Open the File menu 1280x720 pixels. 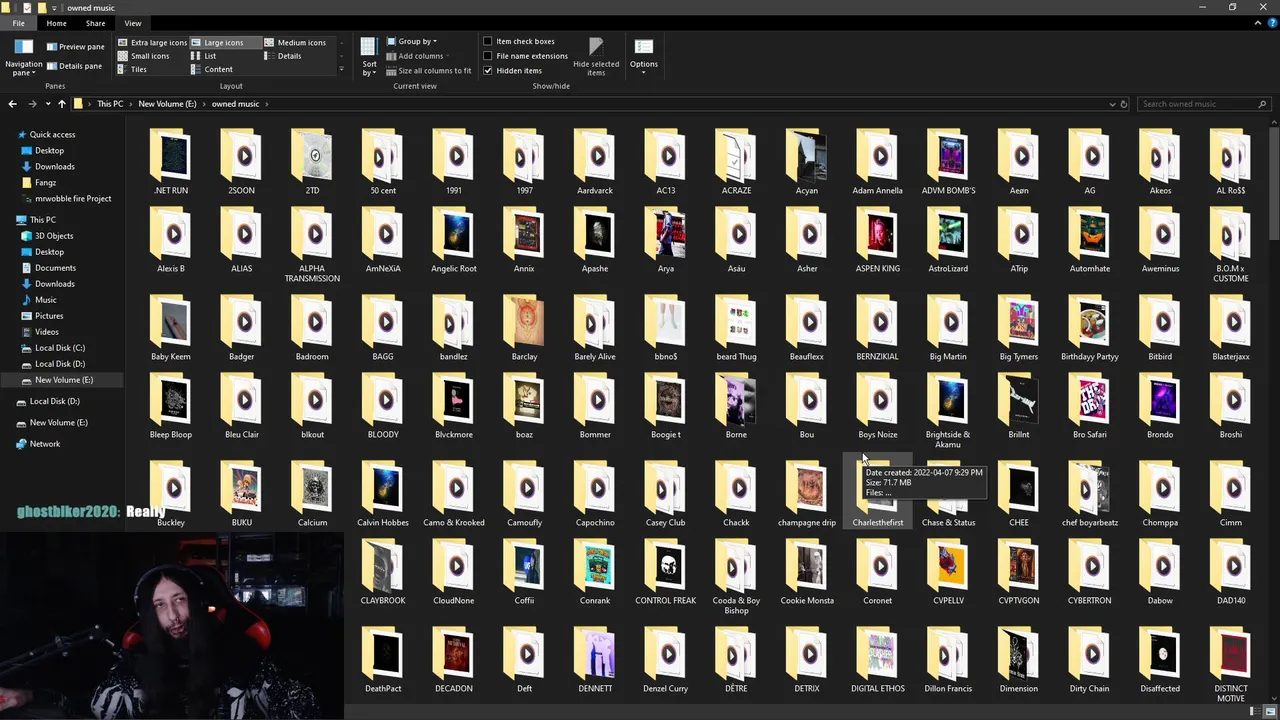pyautogui.click(x=18, y=23)
